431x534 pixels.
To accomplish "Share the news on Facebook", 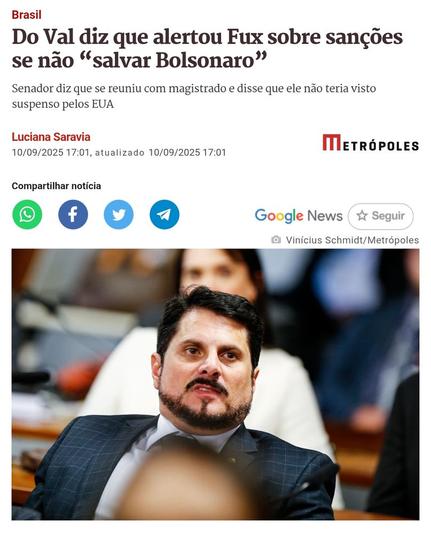I will click(73, 215).
